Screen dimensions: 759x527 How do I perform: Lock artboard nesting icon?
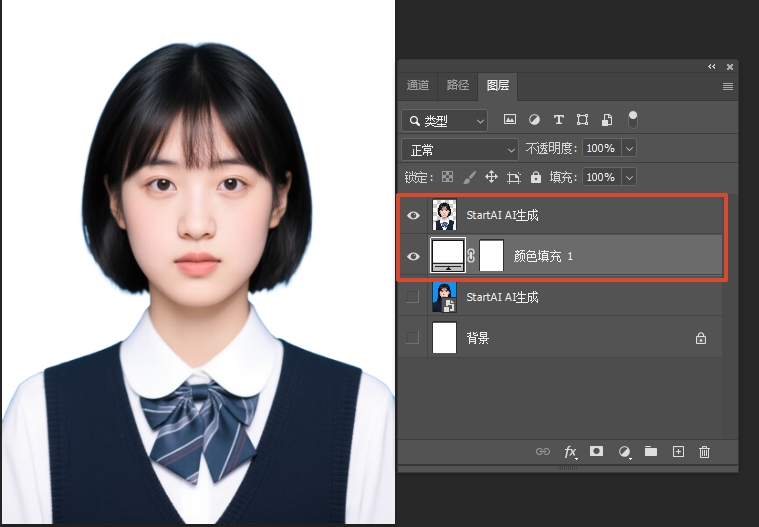coord(514,178)
